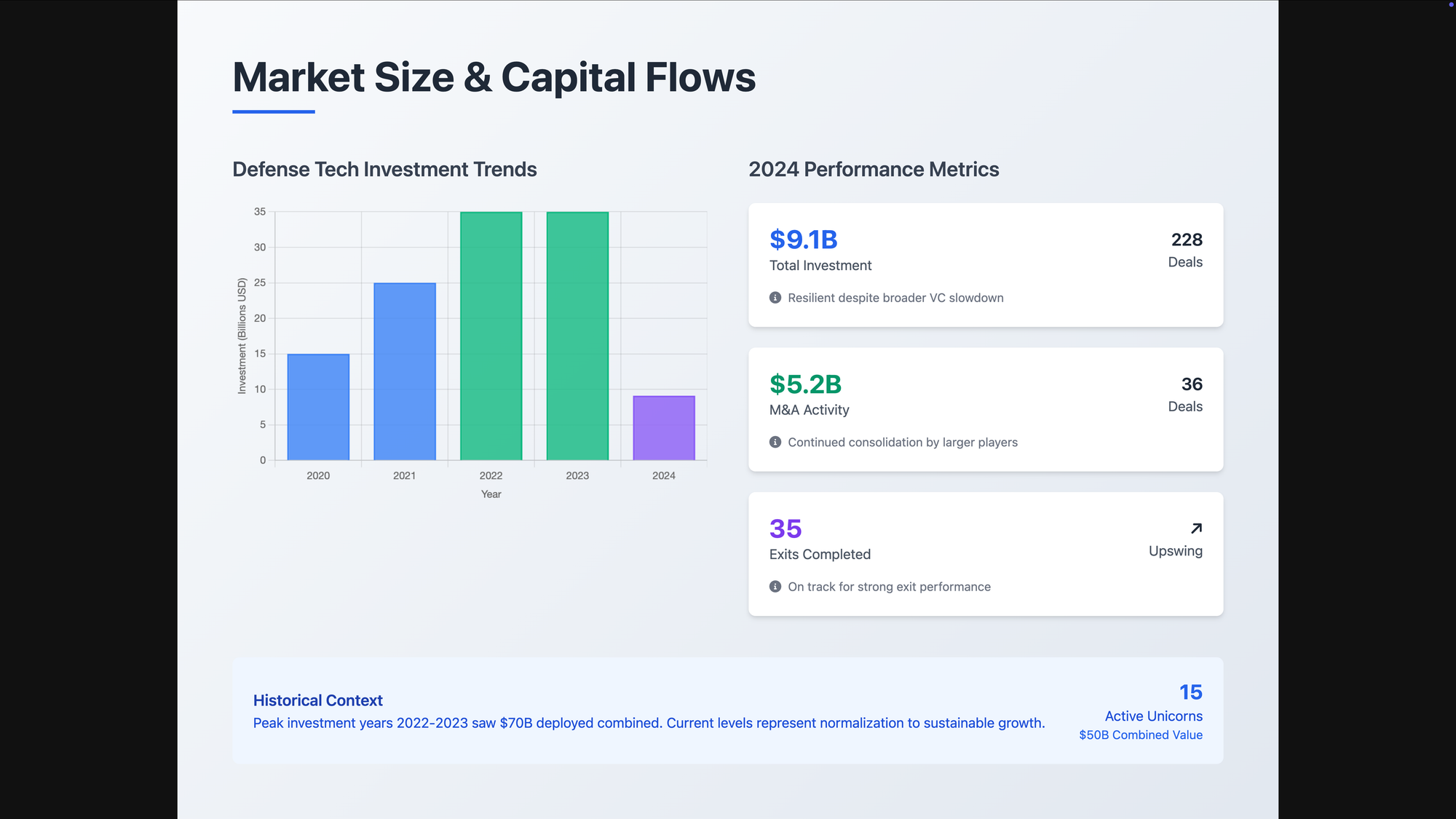This screenshot has height=819, width=1456.
Task: Click info icon beside consolidation note
Action: 775,442
